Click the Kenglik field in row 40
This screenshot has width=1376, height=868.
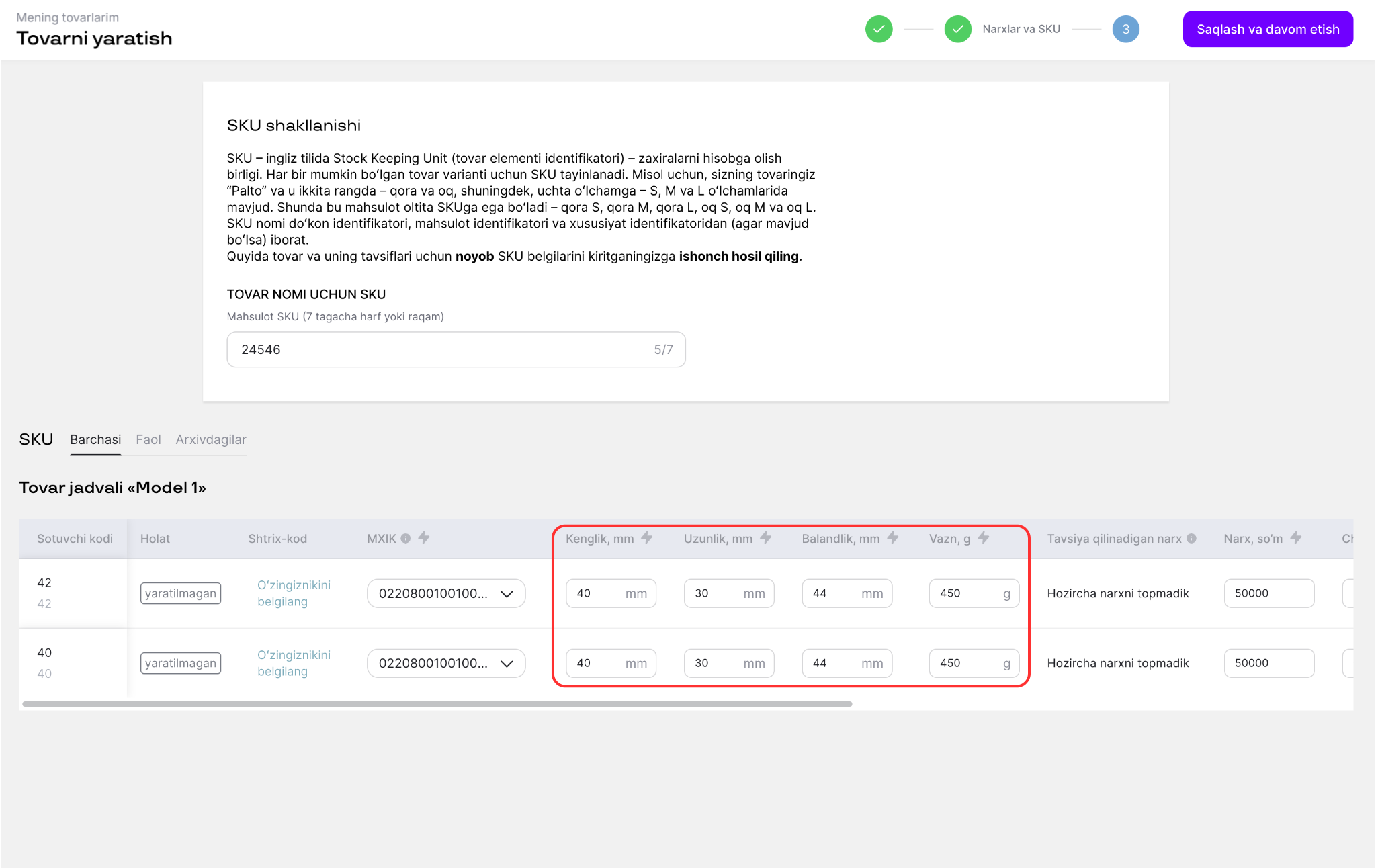coord(611,663)
